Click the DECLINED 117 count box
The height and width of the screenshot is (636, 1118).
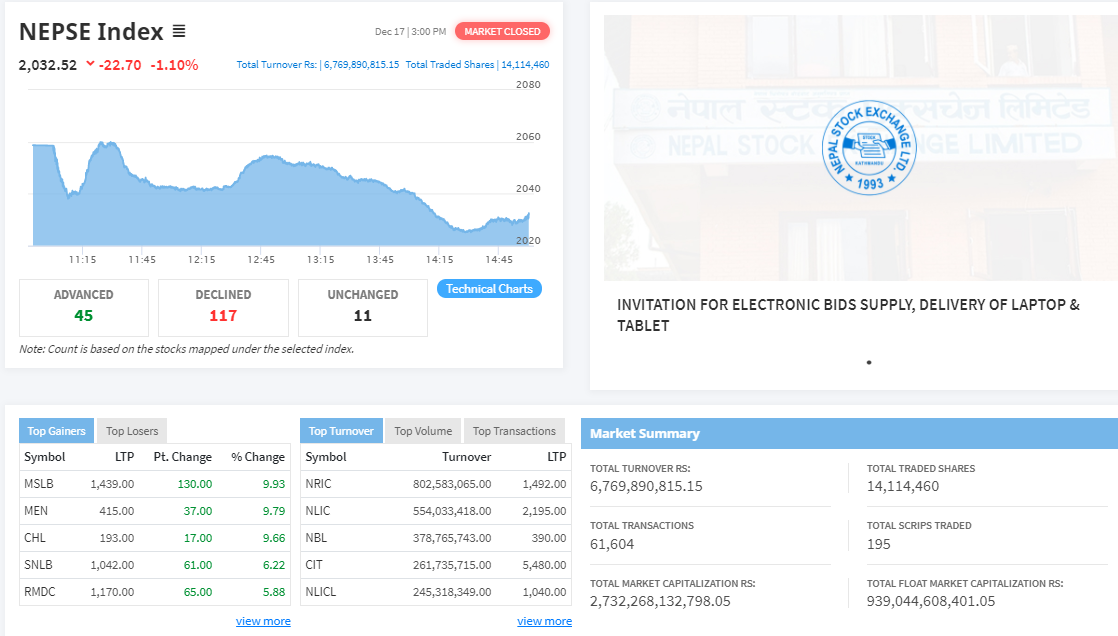click(x=223, y=307)
